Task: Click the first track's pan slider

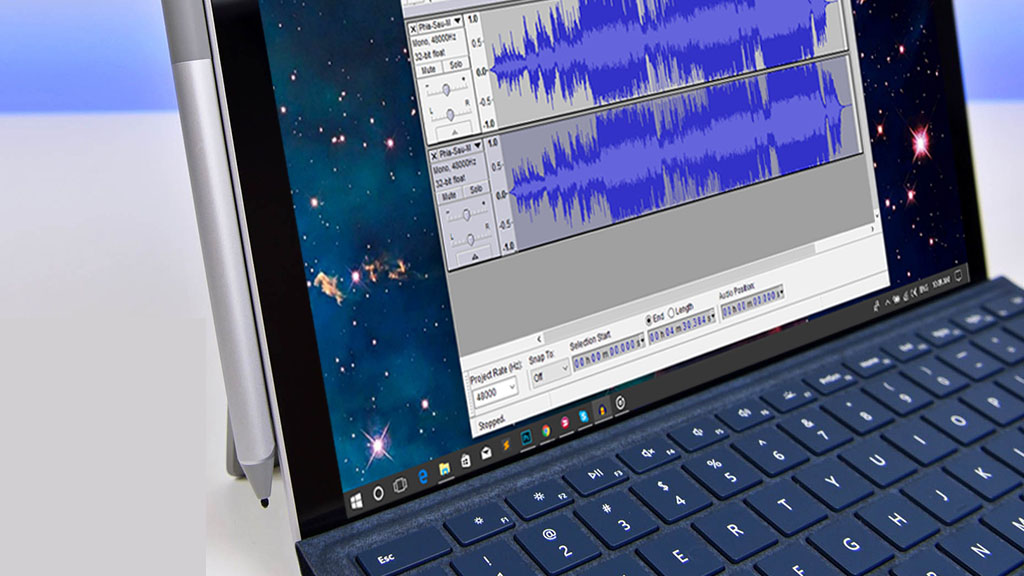Action: click(450, 114)
